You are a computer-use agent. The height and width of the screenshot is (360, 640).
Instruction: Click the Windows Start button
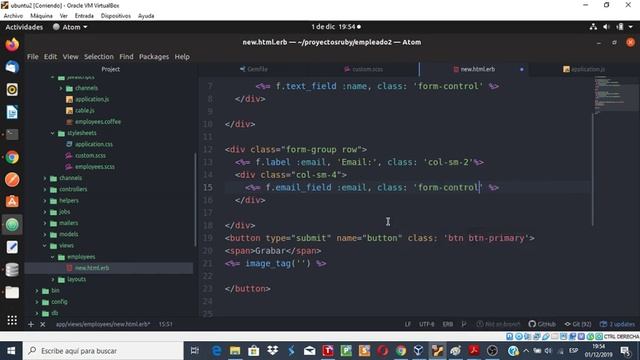[x=11, y=351]
